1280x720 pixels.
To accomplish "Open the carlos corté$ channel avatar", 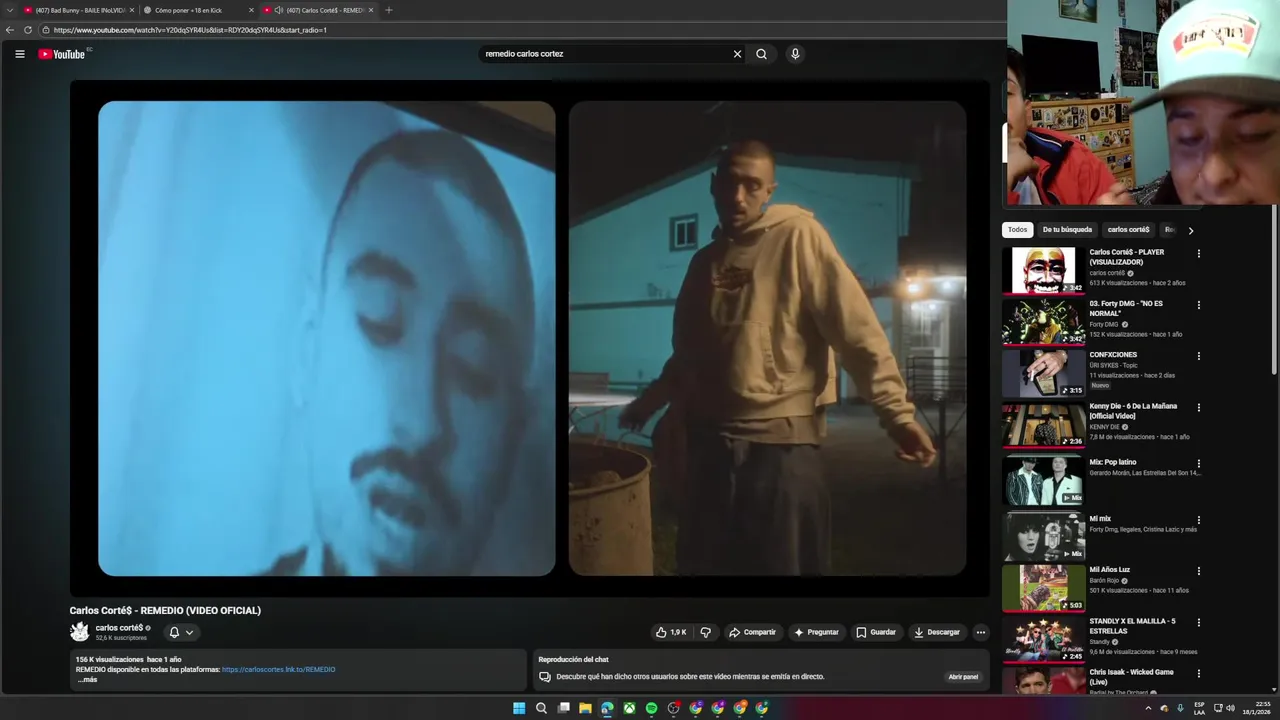I will 79,632.
